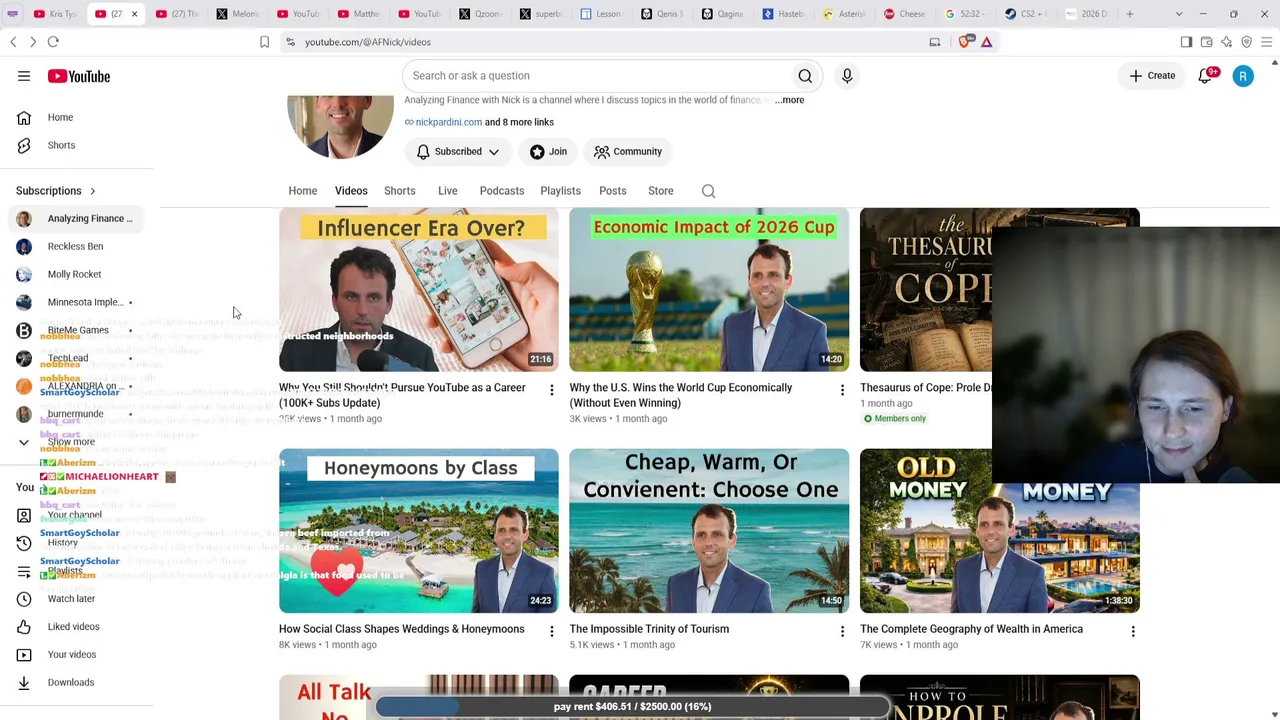This screenshot has height=720, width=1280.
Task: Open The Complete Geography of Wealth in America title
Action: tap(971, 629)
